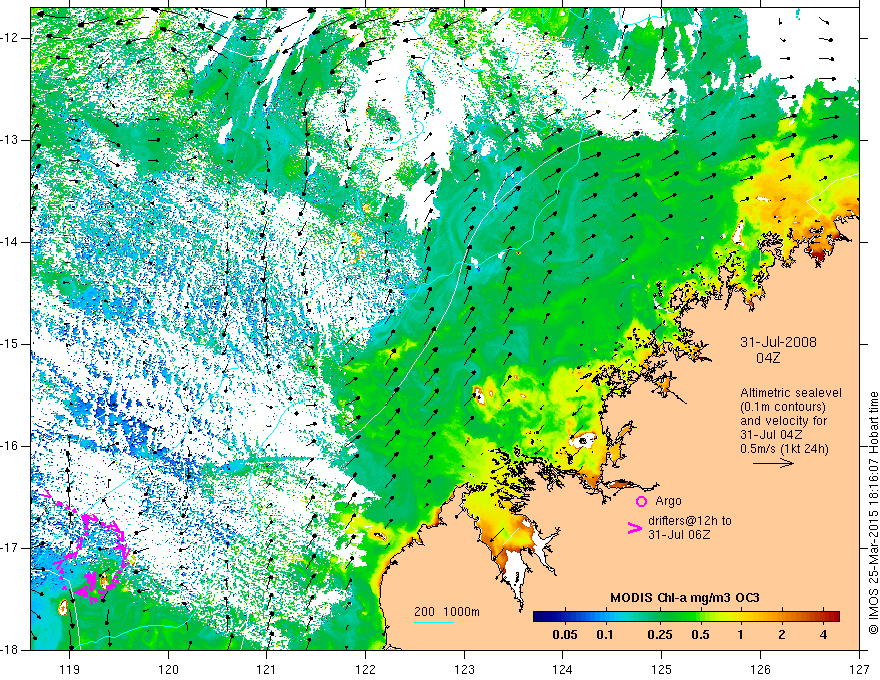Click colorbar tick label 1
The image size is (880, 680).
pyautogui.click(x=740, y=635)
